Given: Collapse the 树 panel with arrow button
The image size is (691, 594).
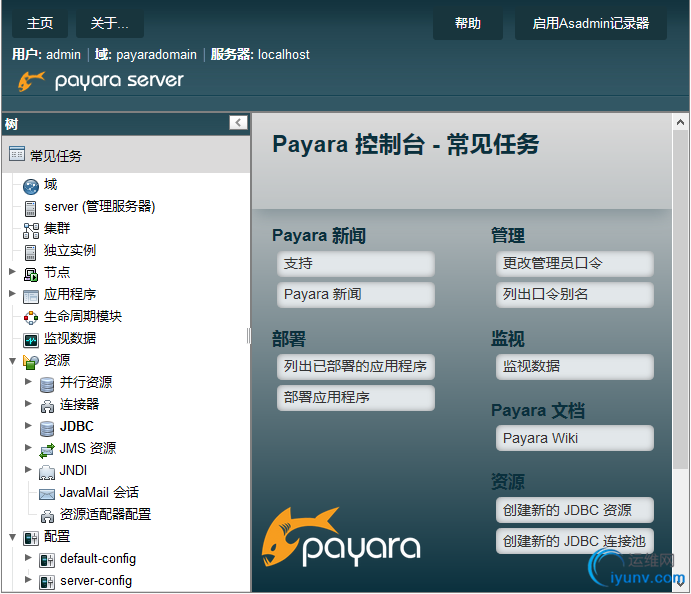Looking at the screenshot, I should pos(238,123).
